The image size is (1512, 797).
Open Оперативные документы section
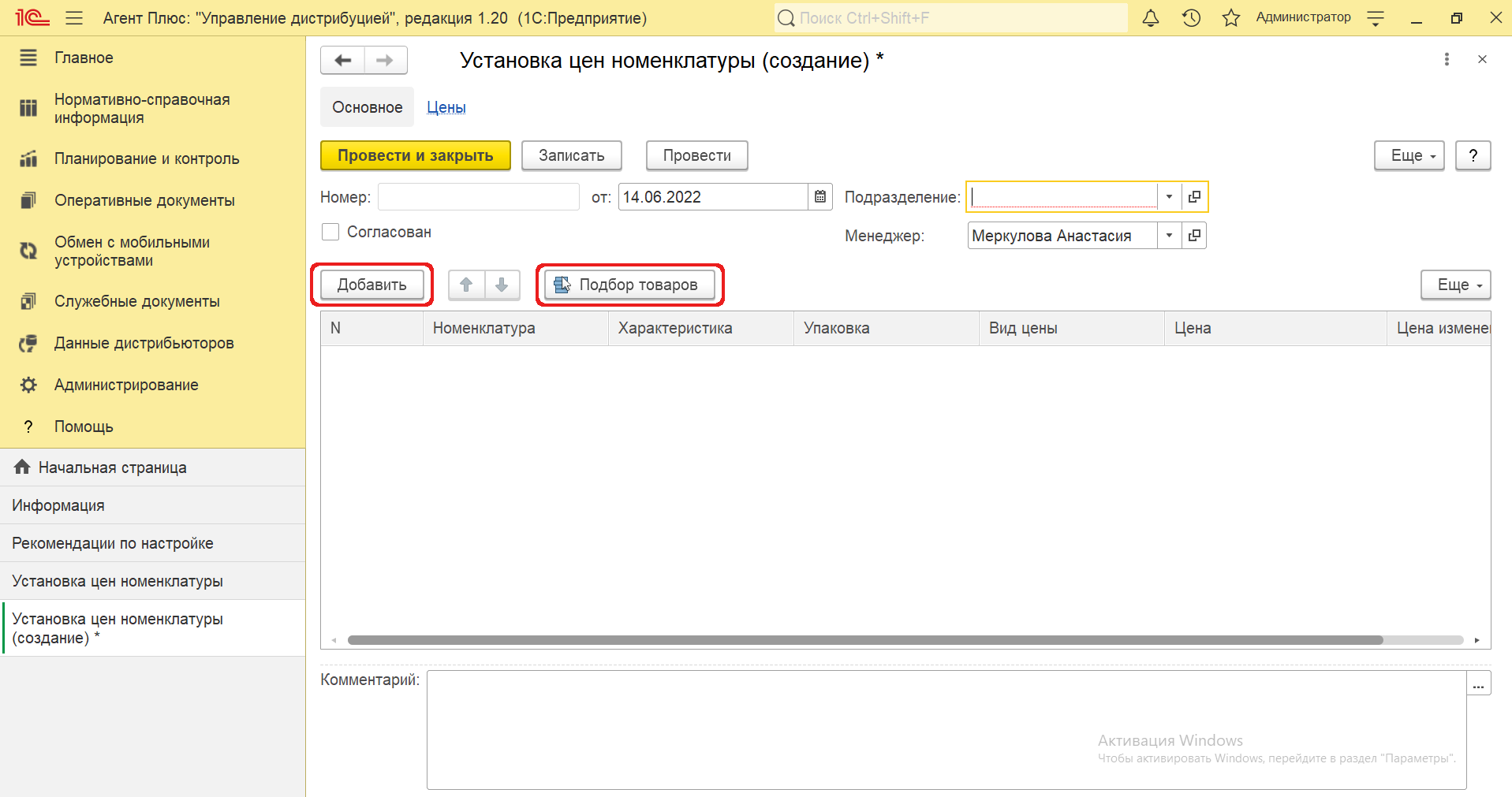pos(144,200)
